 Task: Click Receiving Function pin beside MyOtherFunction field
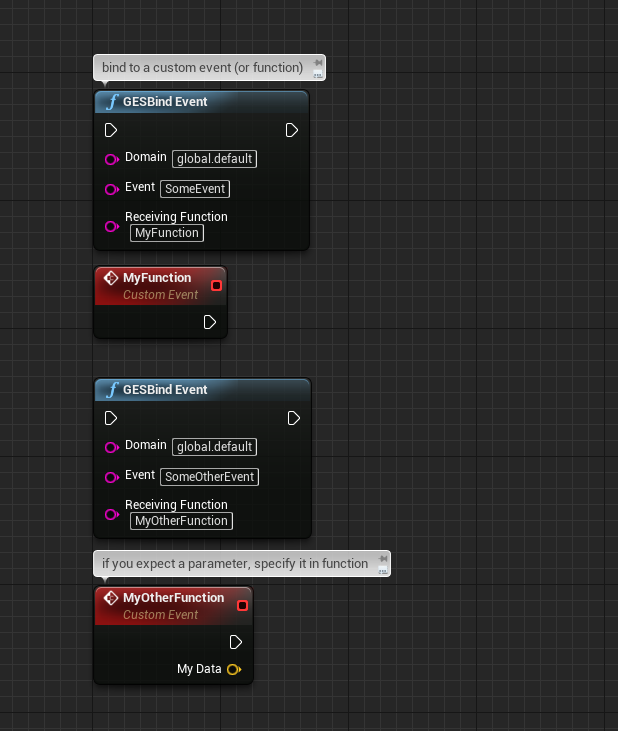pyautogui.click(x=112, y=515)
